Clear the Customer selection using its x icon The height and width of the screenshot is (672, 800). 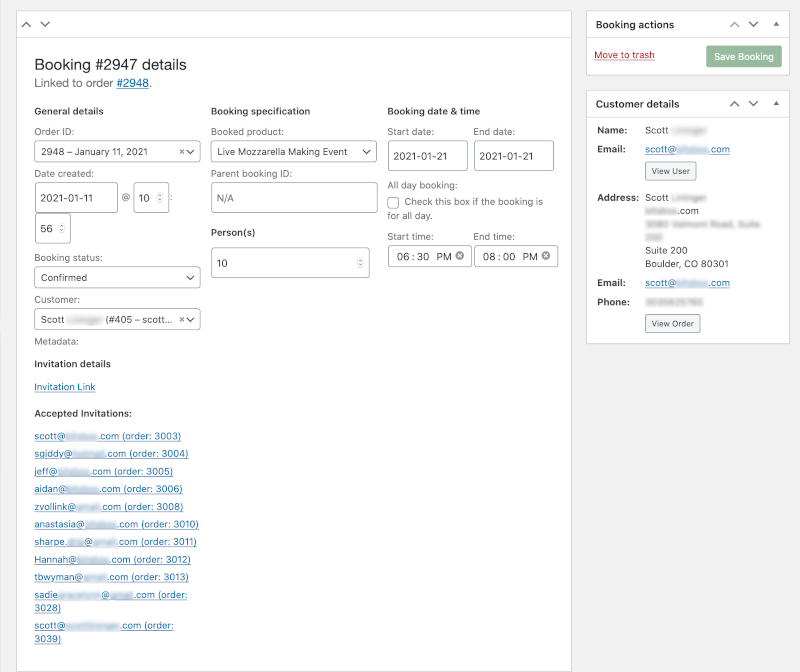[x=181, y=320]
